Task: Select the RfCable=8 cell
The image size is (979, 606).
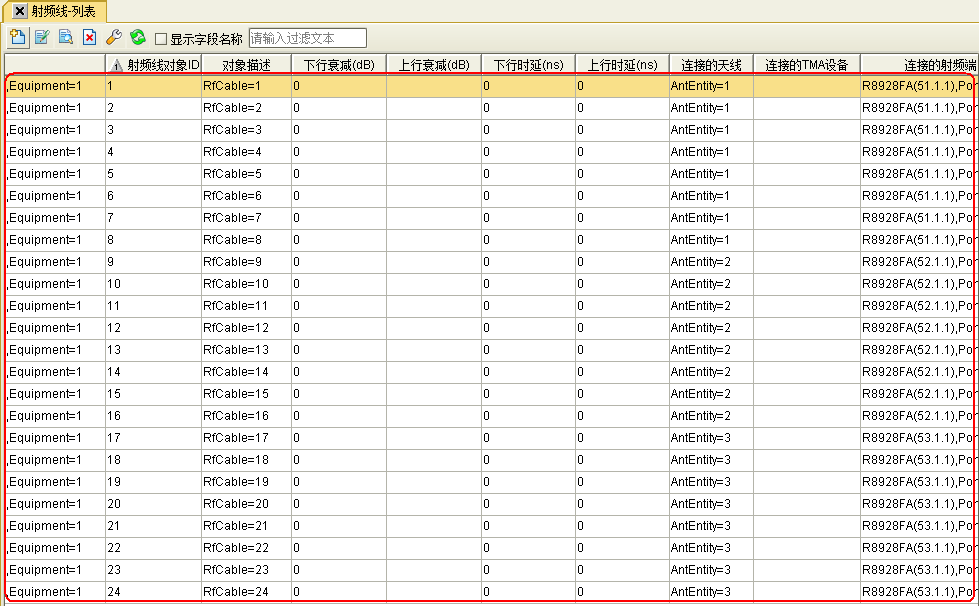Action: pyautogui.click(x=246, y=240)
